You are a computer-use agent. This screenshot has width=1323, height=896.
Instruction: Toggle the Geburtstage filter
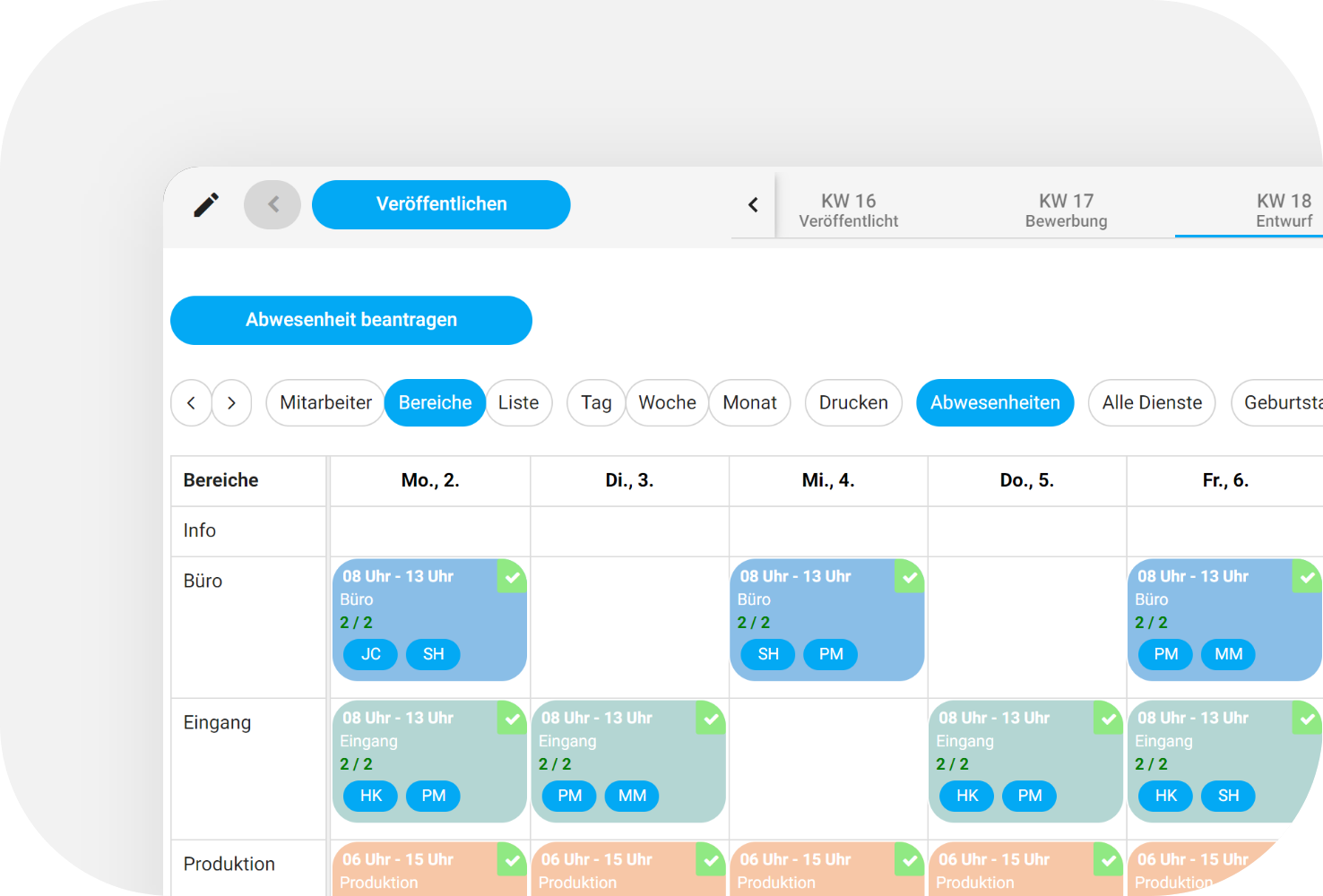(x=1277, y=403)
